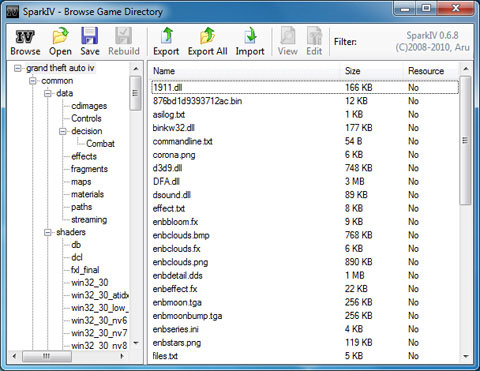Image resolution: width=480 pixels, height=371 pixels.
Task: Click the Edit toolbar icon
Action: point(314,36)
